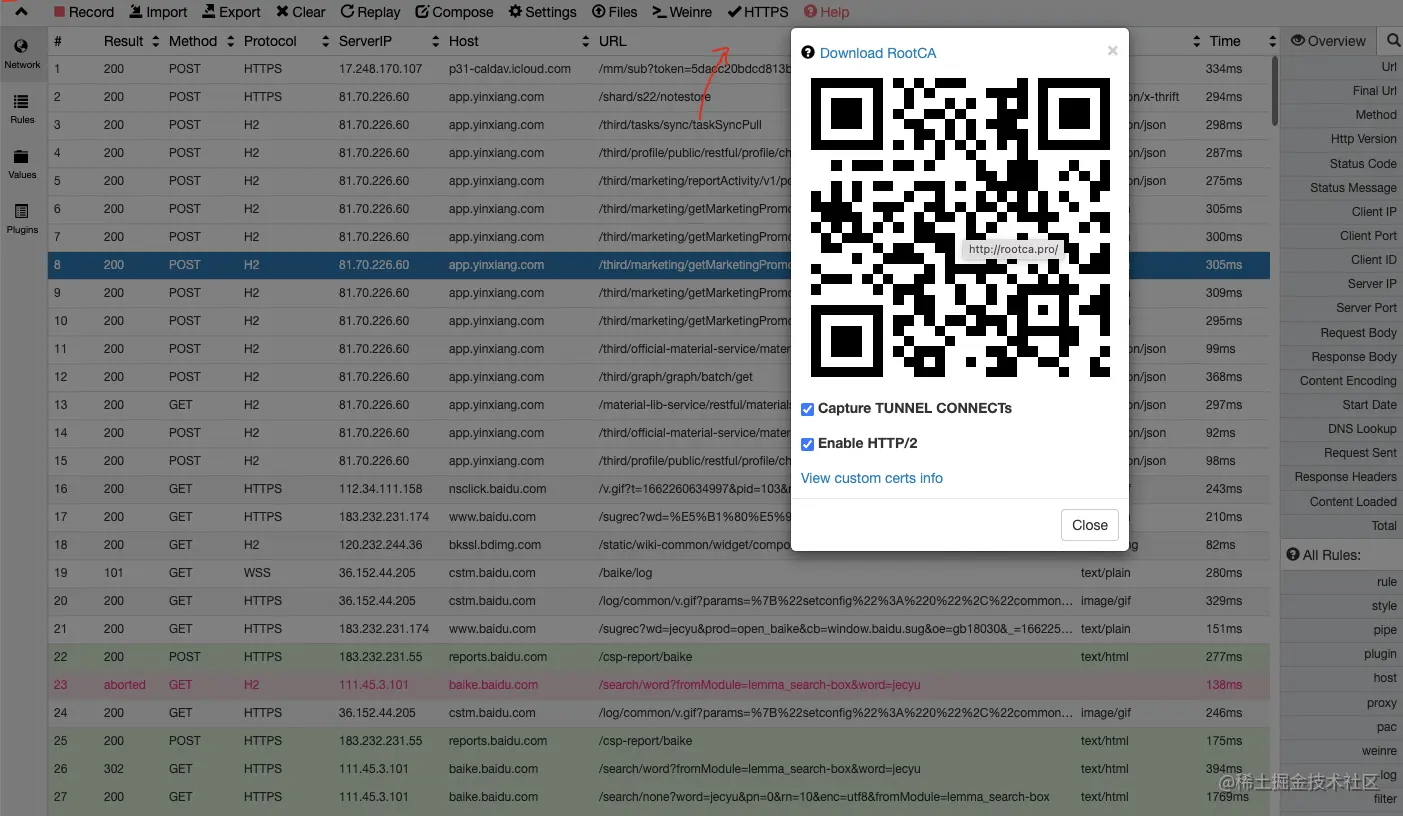This screenshot has width=1403, height=816.
Task: Click the Replay toolbar button
Action: [370, 12]
